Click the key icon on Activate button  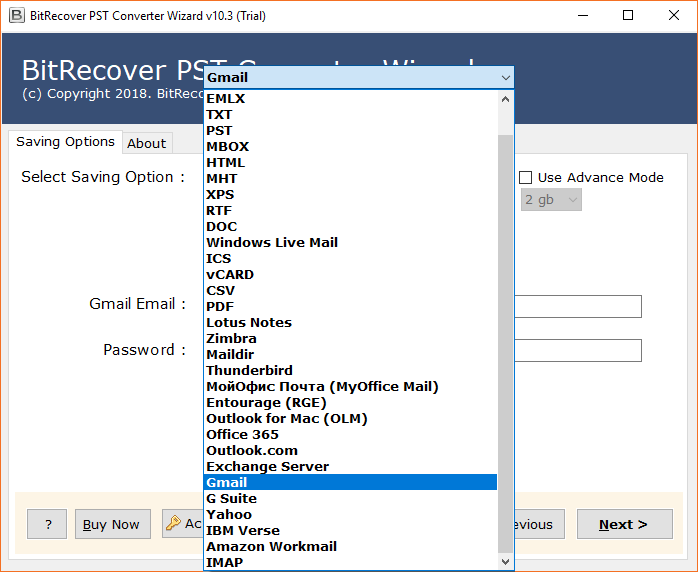coord(173,523)
